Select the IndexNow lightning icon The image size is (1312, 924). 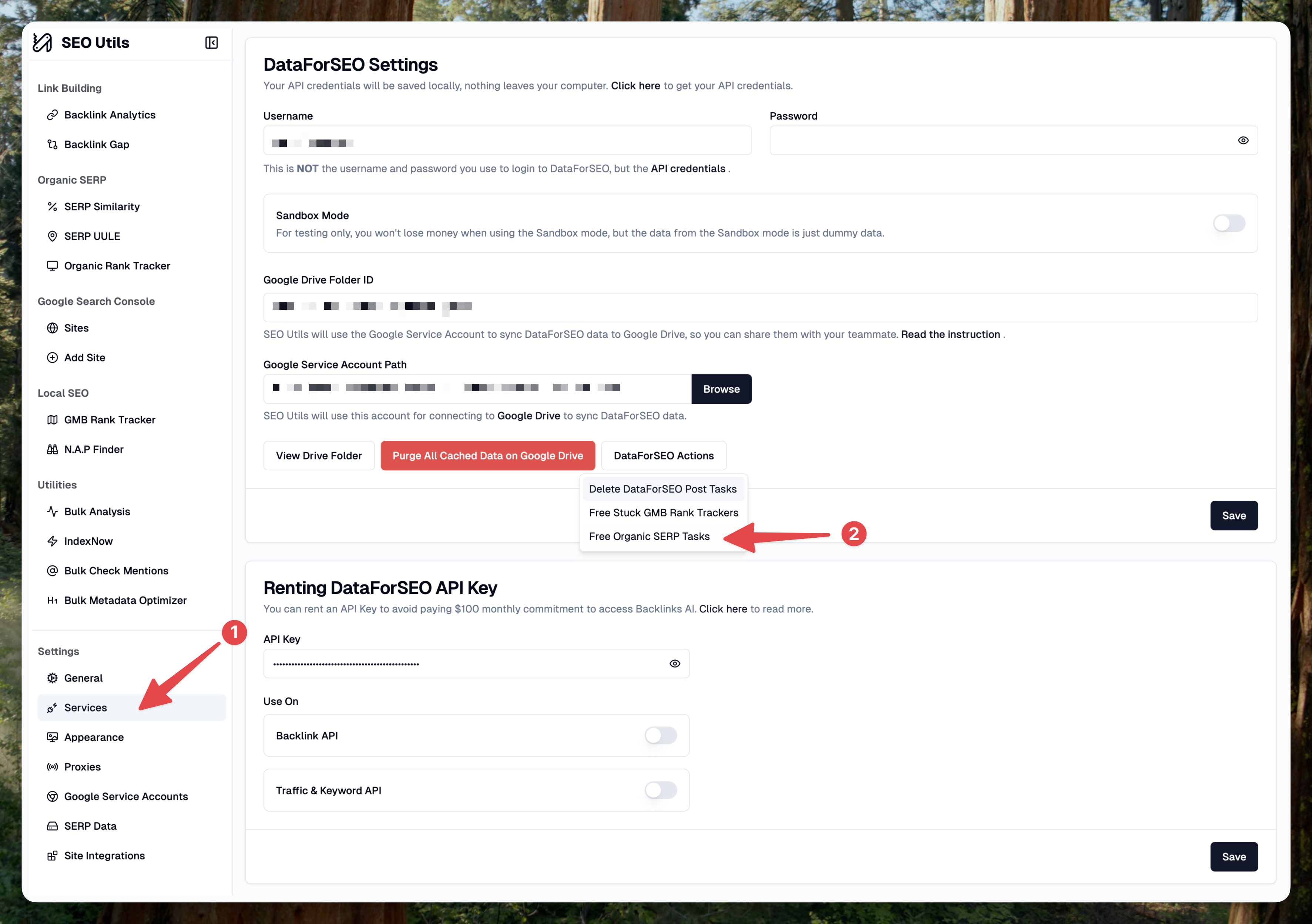point(53,541)
